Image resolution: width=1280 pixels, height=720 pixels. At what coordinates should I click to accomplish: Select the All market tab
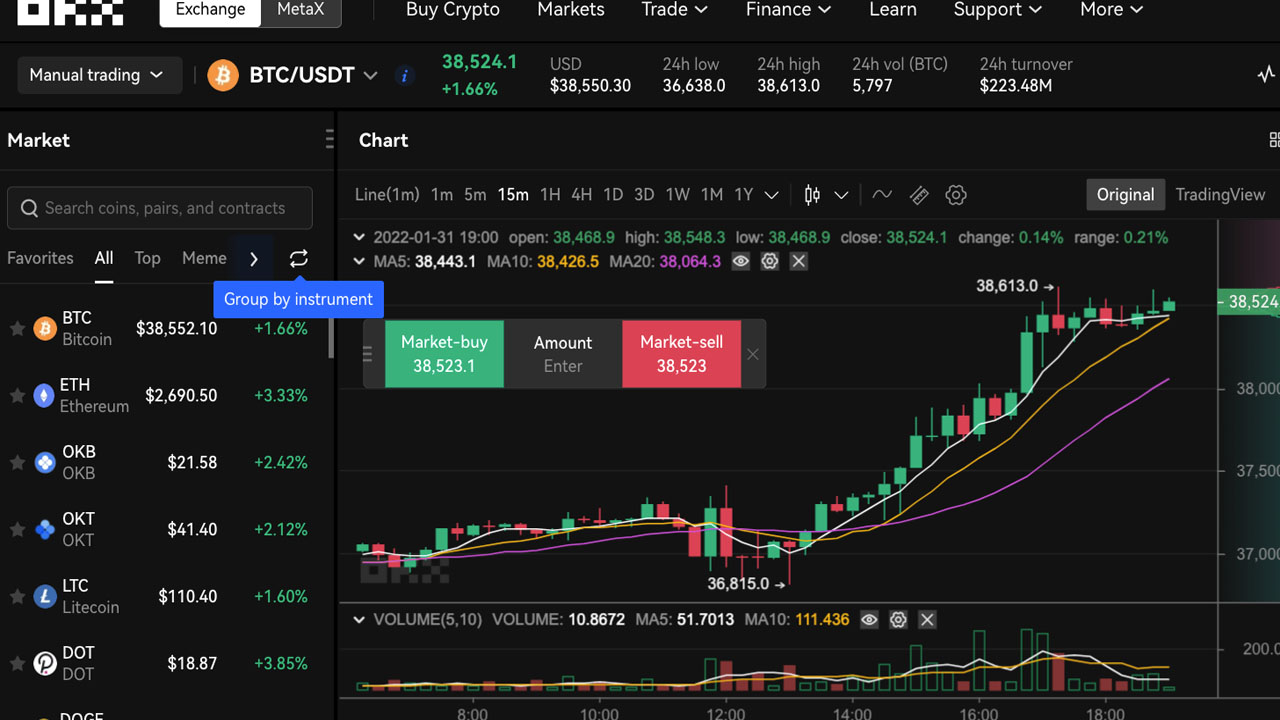[104, 258]
